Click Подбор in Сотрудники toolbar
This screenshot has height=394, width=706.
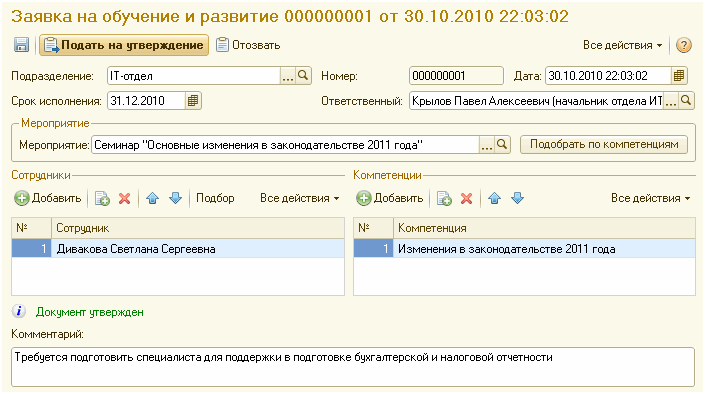(215, 198)
